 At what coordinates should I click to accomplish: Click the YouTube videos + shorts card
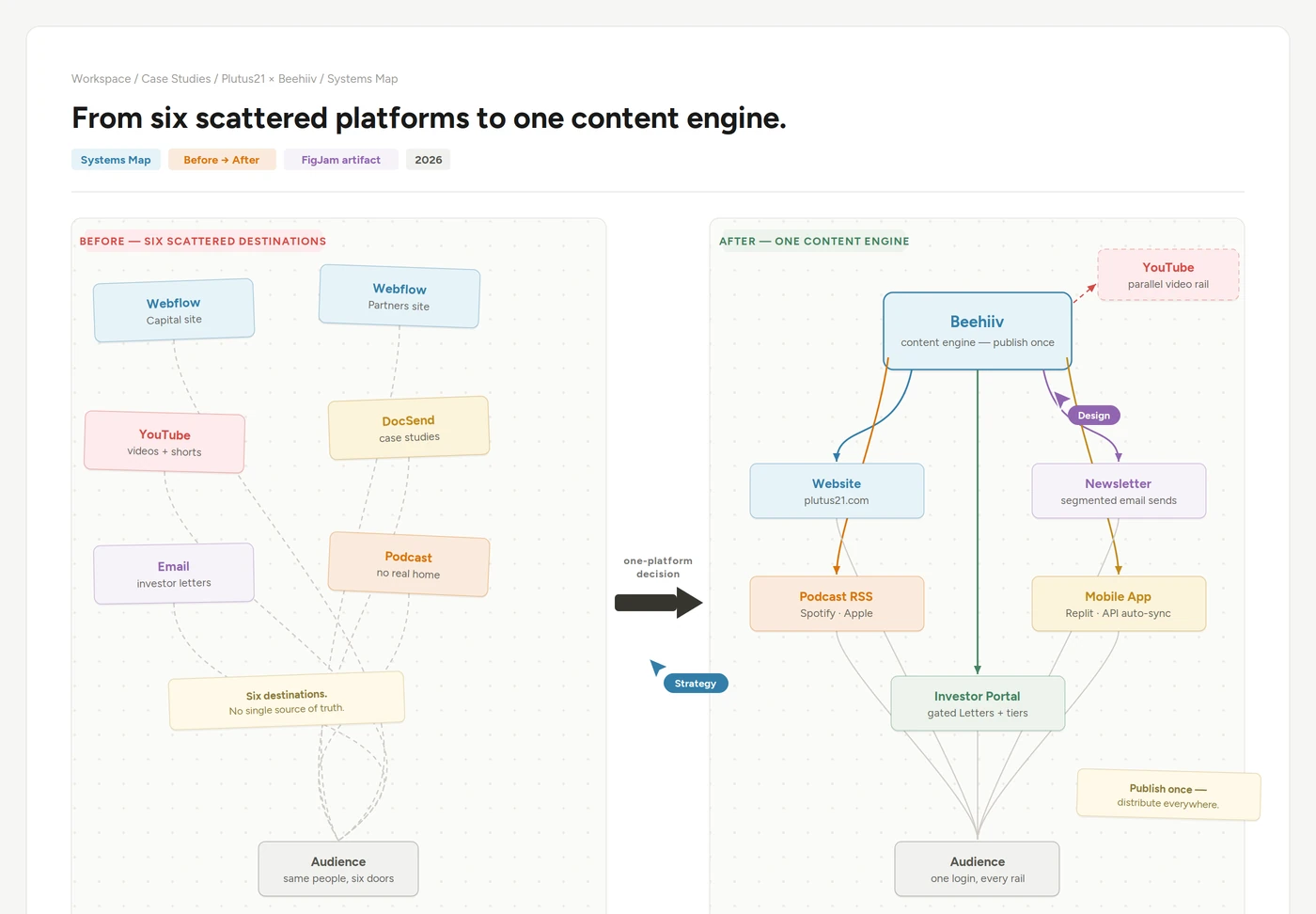[164, 442]
